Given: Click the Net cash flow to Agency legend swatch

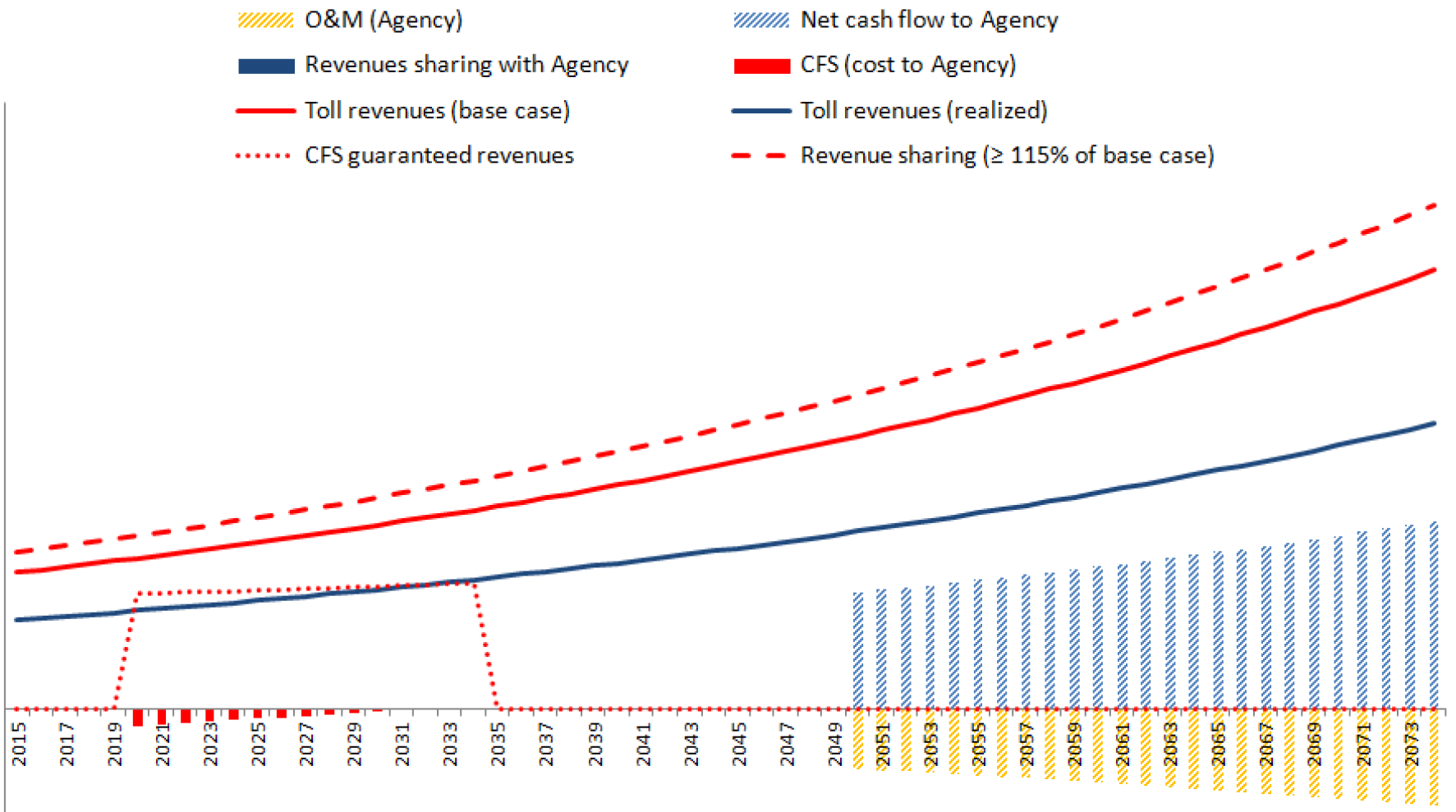Looking at the screenshot, I should [x=761, y=21].
